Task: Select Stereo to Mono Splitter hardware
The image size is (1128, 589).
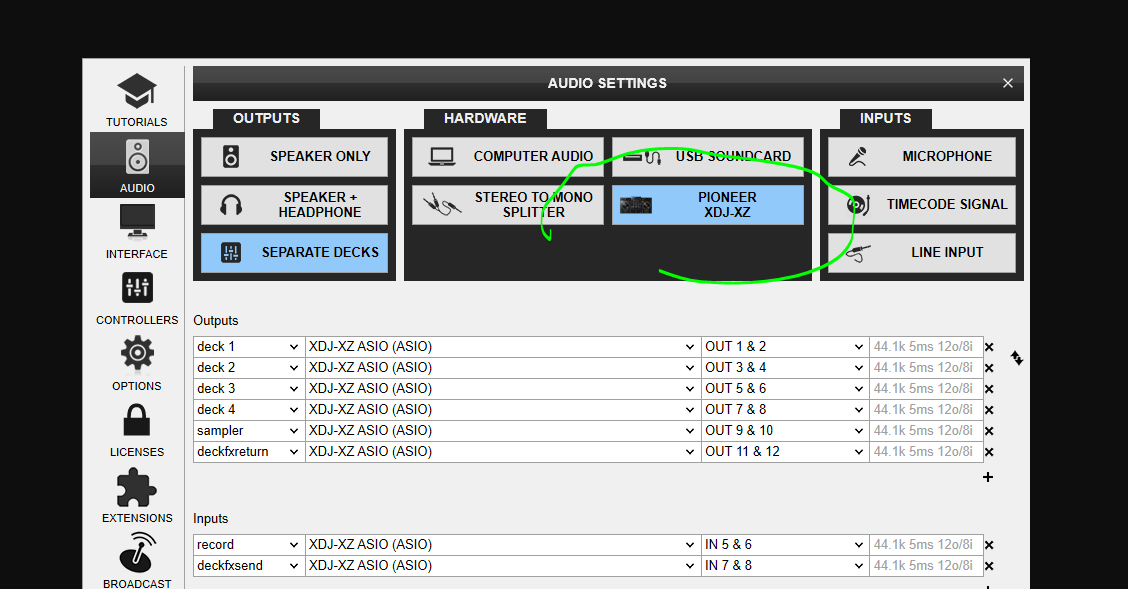Action: click(508, 205)
